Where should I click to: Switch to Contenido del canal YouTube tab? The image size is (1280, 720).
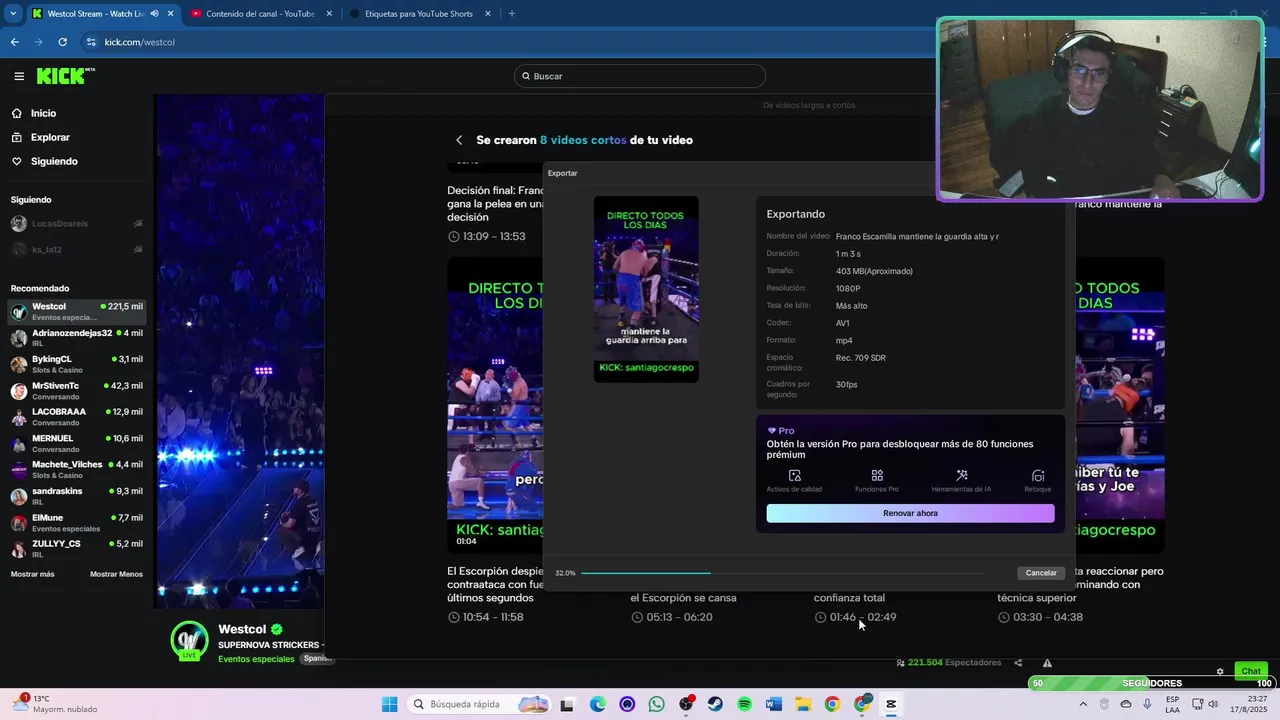(x=260, y=14)
